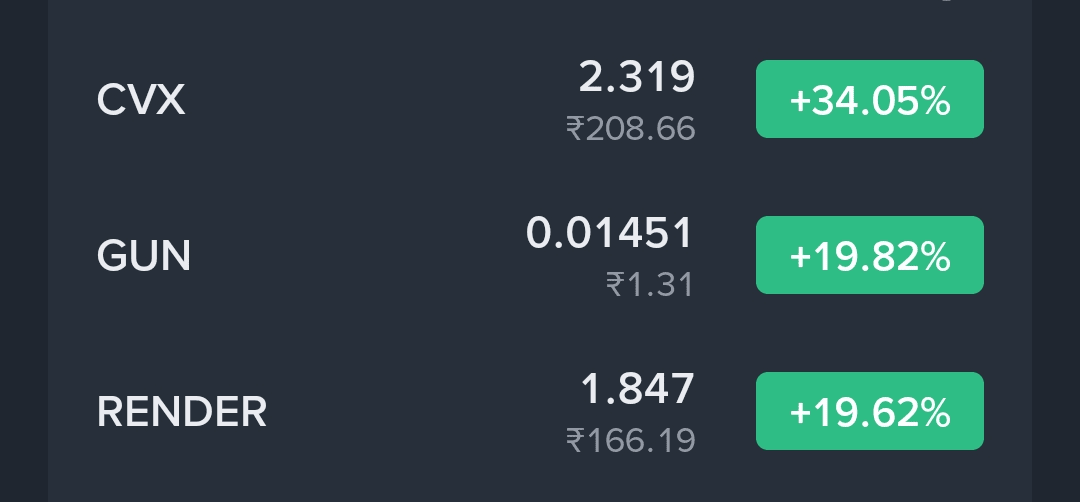Open the CVX ticker name
The image size is (1080, 502).
tap(141, 100)
